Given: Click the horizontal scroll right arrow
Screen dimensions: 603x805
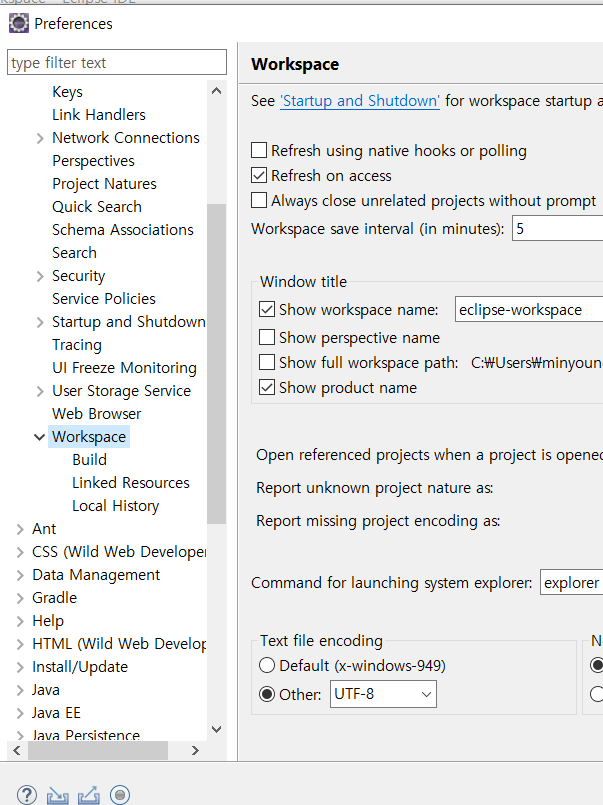Looking at the screenshot, I should click(195, 751).
